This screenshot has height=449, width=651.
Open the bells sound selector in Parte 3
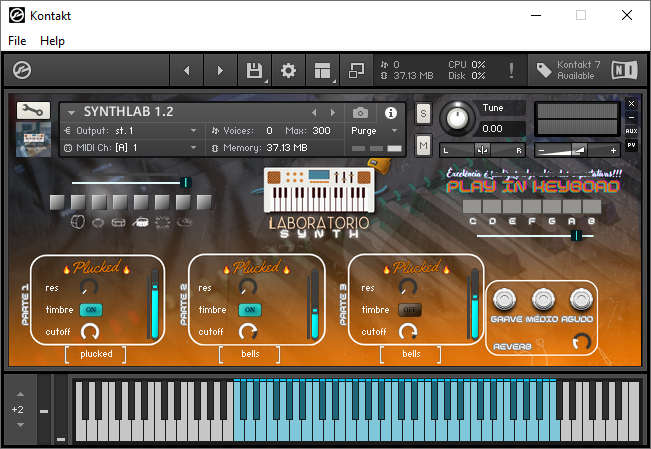click(x=411, y=354)
